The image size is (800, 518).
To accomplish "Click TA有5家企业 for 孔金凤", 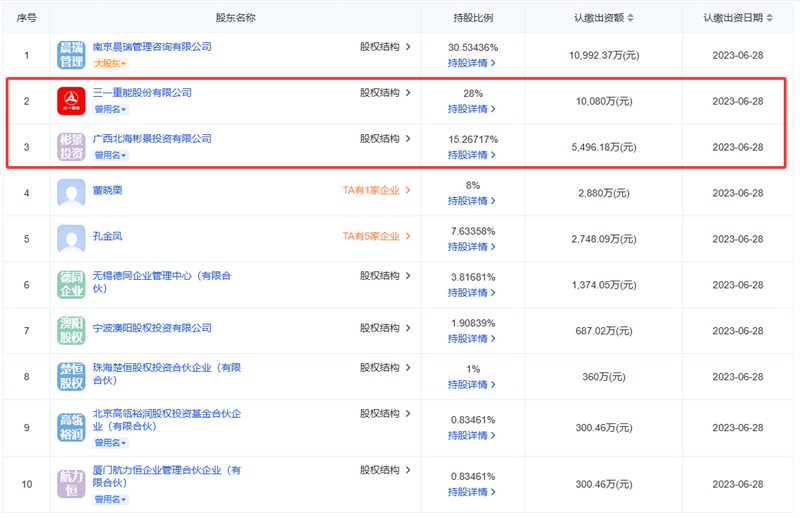I will pos(377,236).
